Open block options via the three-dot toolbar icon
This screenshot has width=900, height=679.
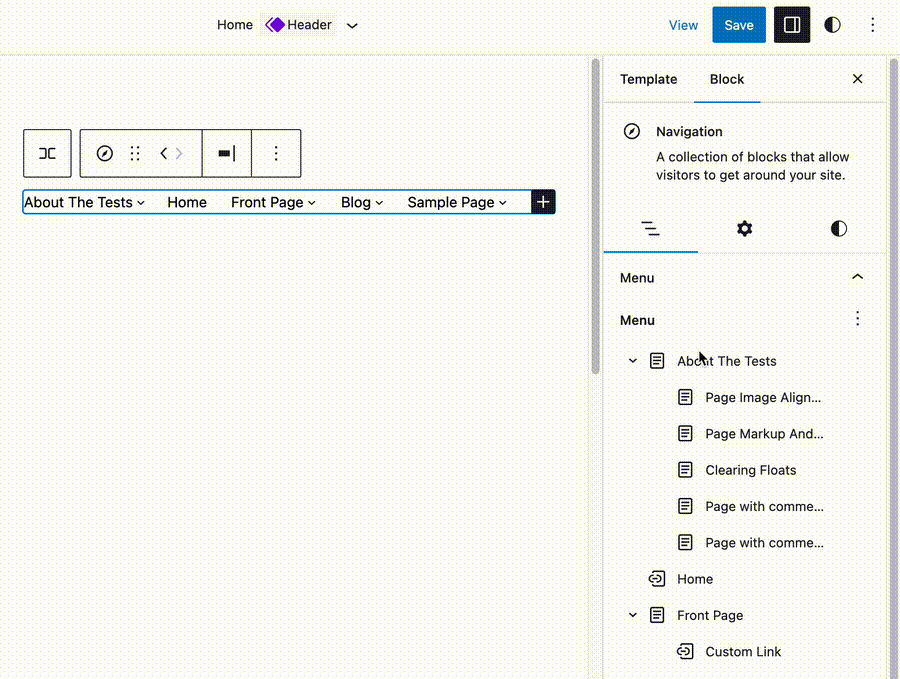(x=276, y=153)
